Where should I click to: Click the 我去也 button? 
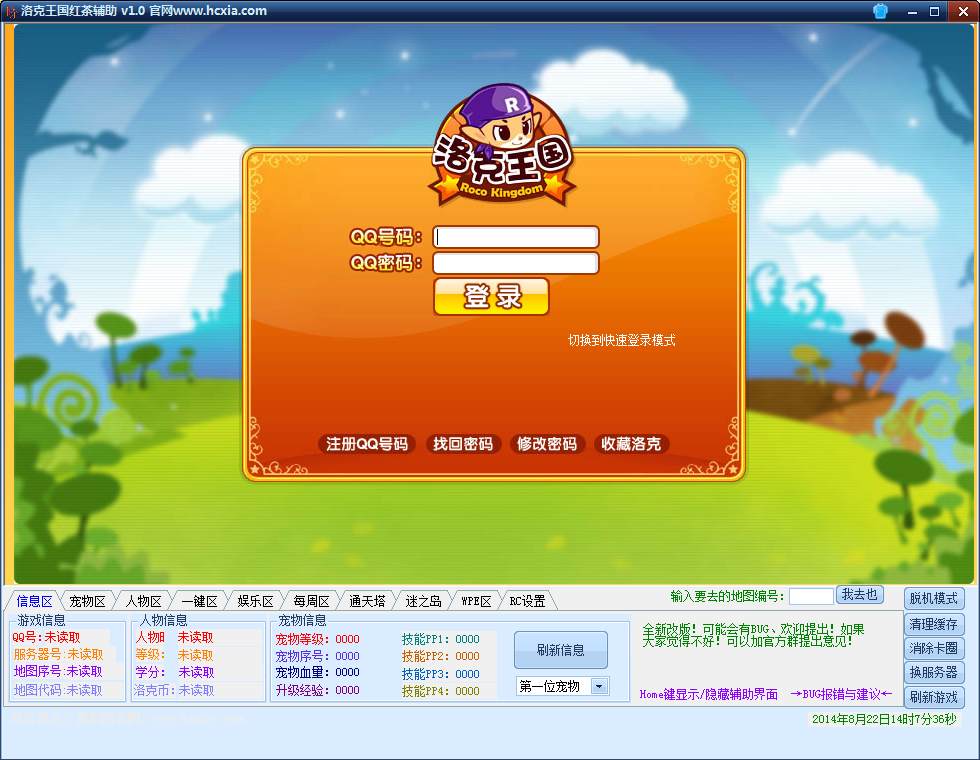point(860,595)
